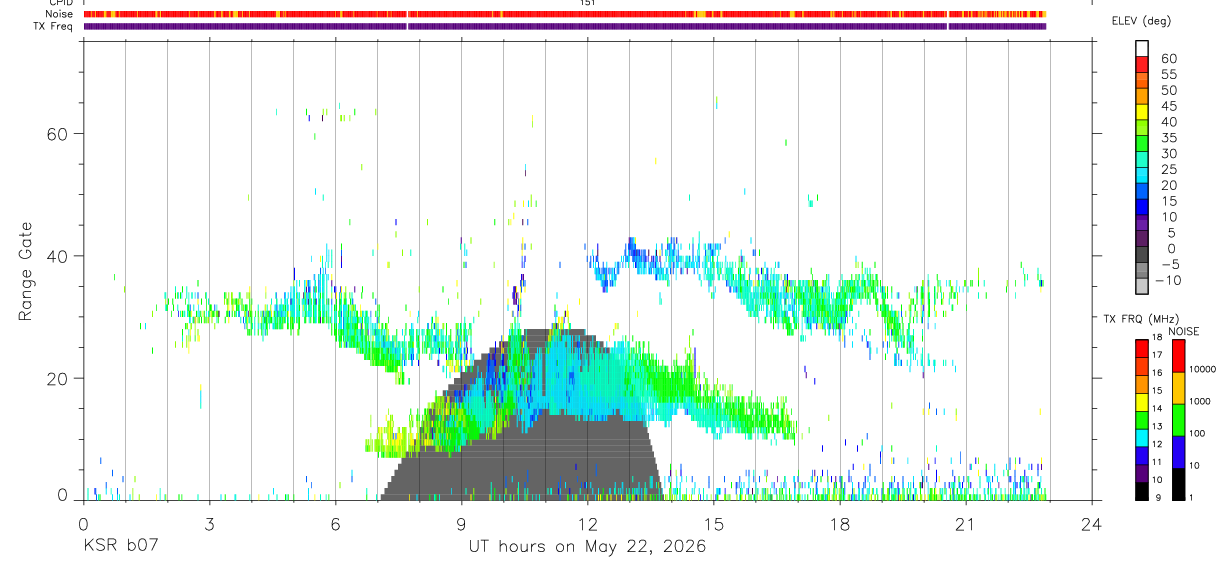Viewport: 1228px width, 567px height.
Task: Click the '−10' label on ELEV colorbar
Action: point(1167,280)
